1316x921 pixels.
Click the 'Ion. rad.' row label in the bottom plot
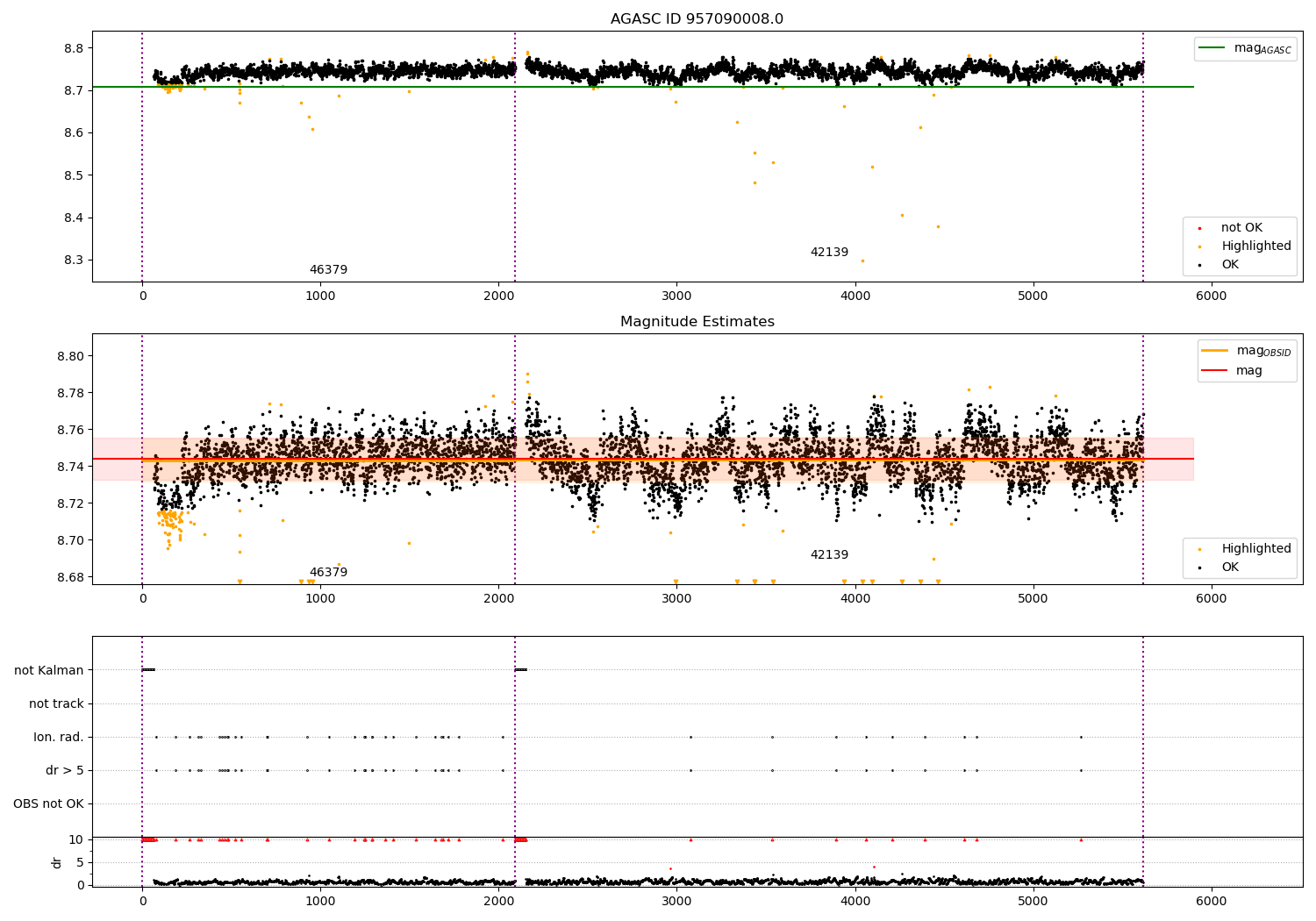tap(59, 737)
